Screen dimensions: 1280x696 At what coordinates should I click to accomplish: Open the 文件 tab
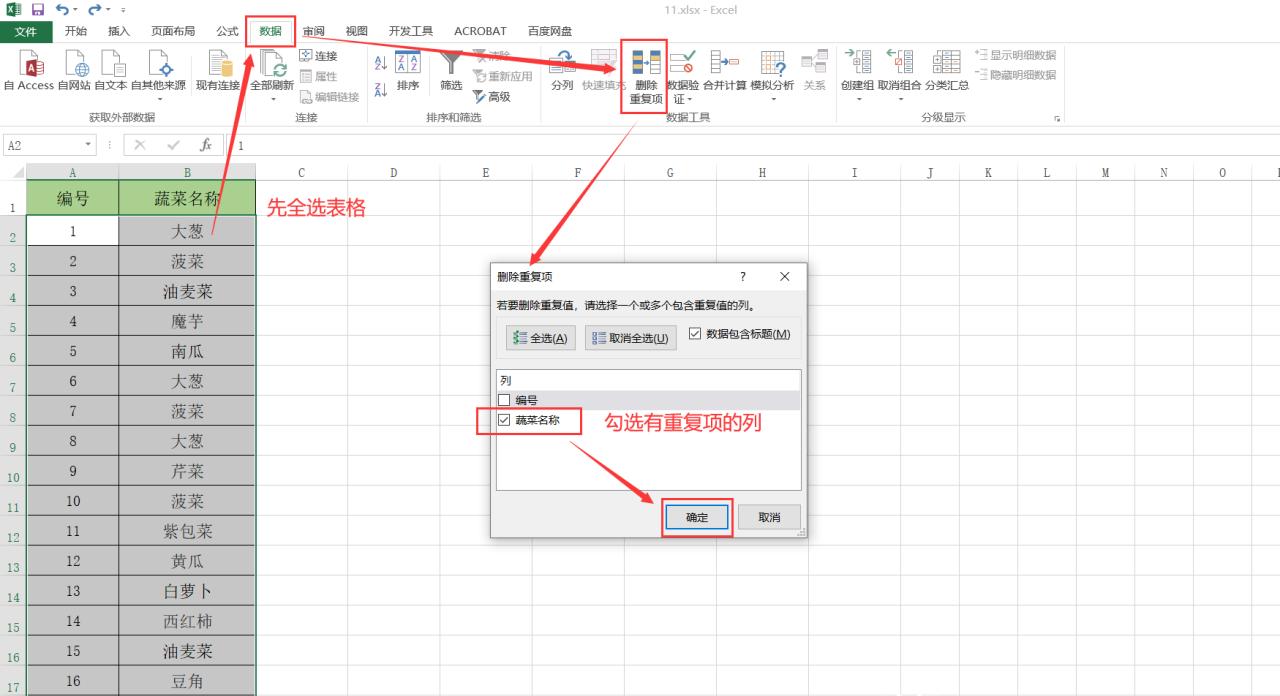tap(26, 31)
